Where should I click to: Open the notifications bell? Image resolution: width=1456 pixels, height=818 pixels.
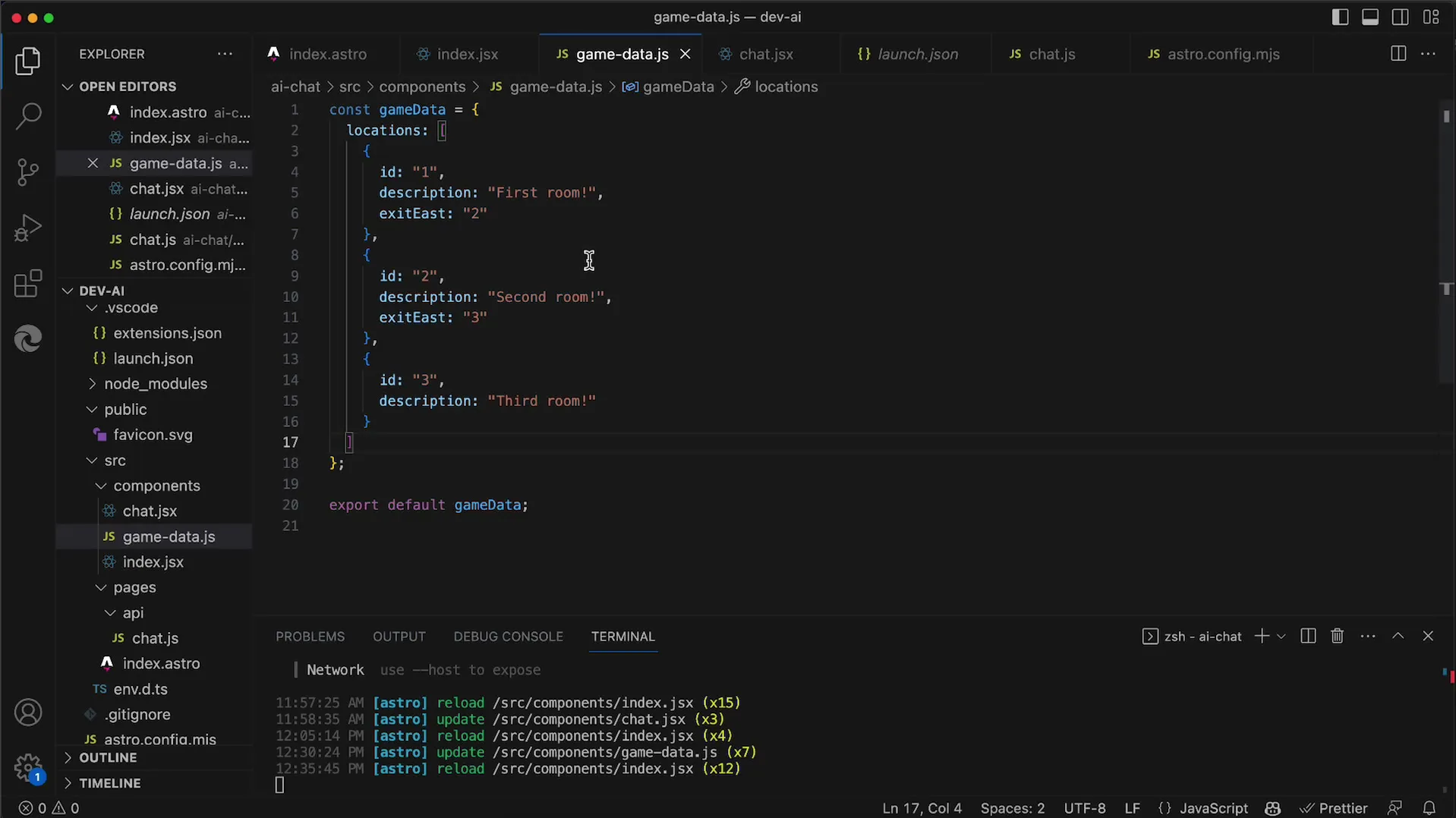click(x=1429, y=808)
